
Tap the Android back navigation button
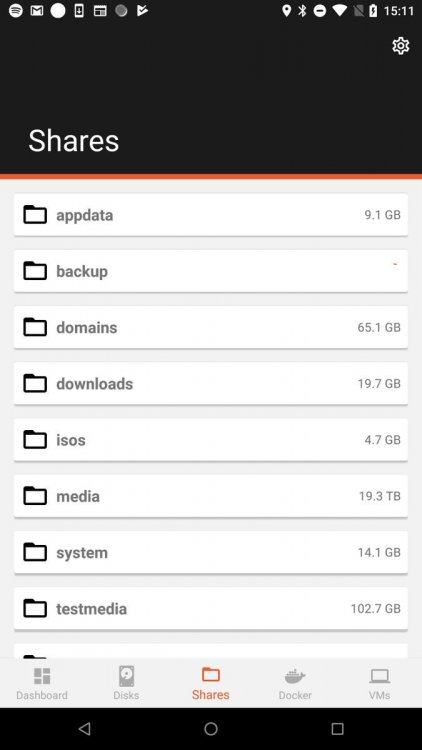[84, 728]
